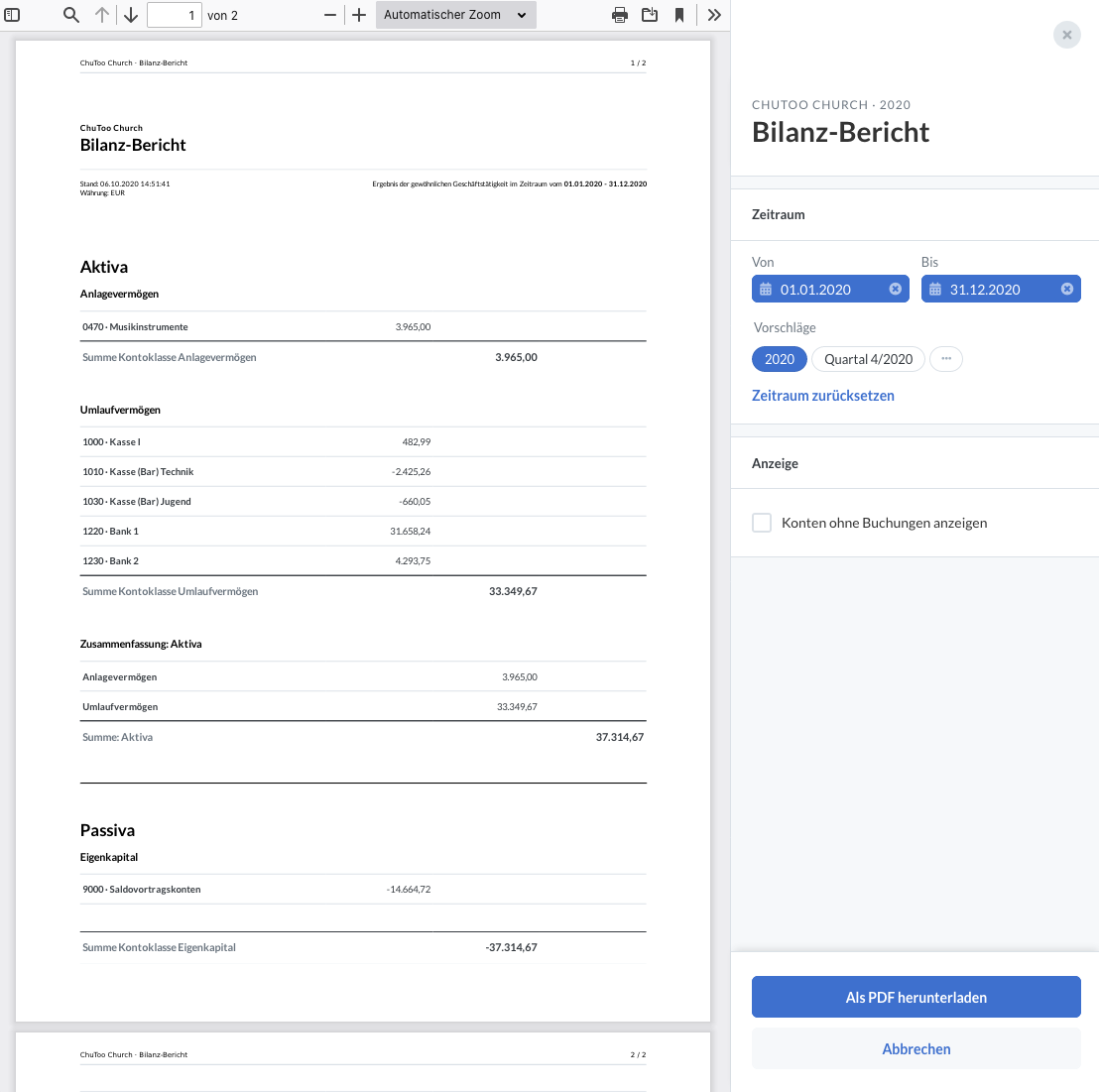Click Als PDF herunterladen button

click(x=916, y=997)
